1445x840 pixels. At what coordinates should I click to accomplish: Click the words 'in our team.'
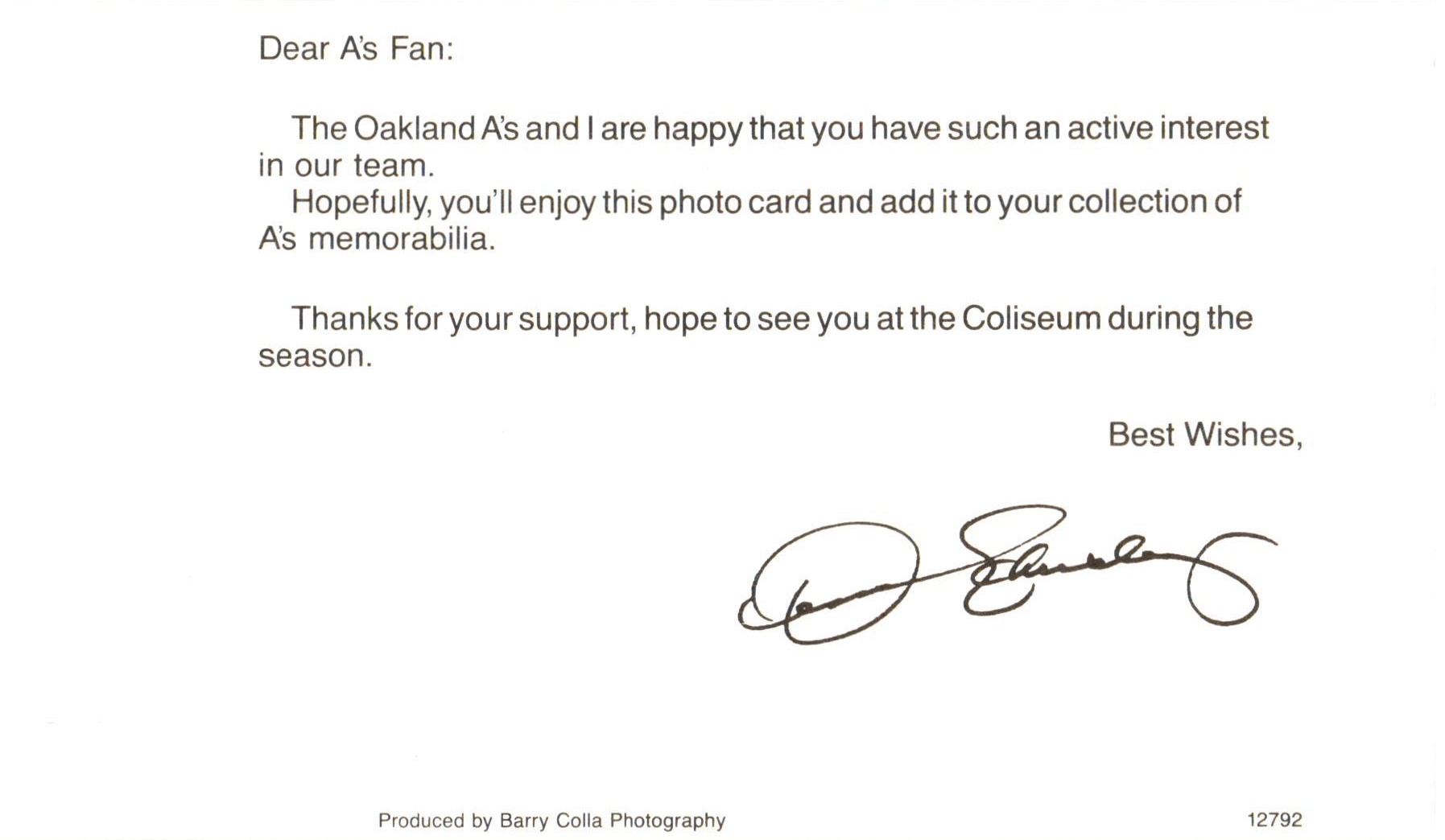pyautogui.click(x=346, y=165)
